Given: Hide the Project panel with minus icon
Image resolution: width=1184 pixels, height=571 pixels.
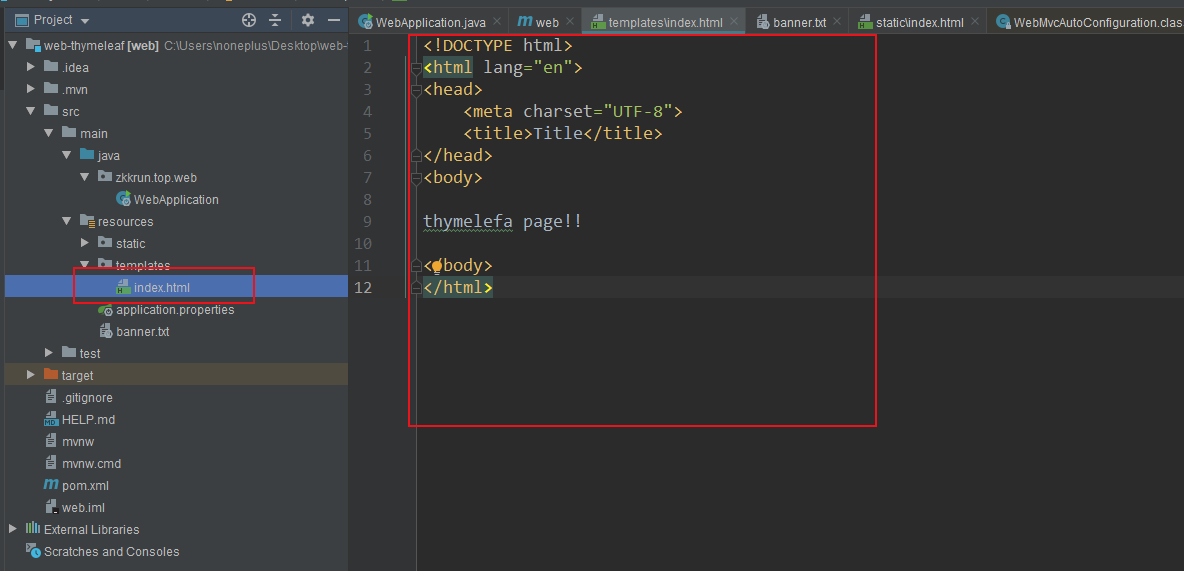Looking at the screenshot, I should pos(333,20).
